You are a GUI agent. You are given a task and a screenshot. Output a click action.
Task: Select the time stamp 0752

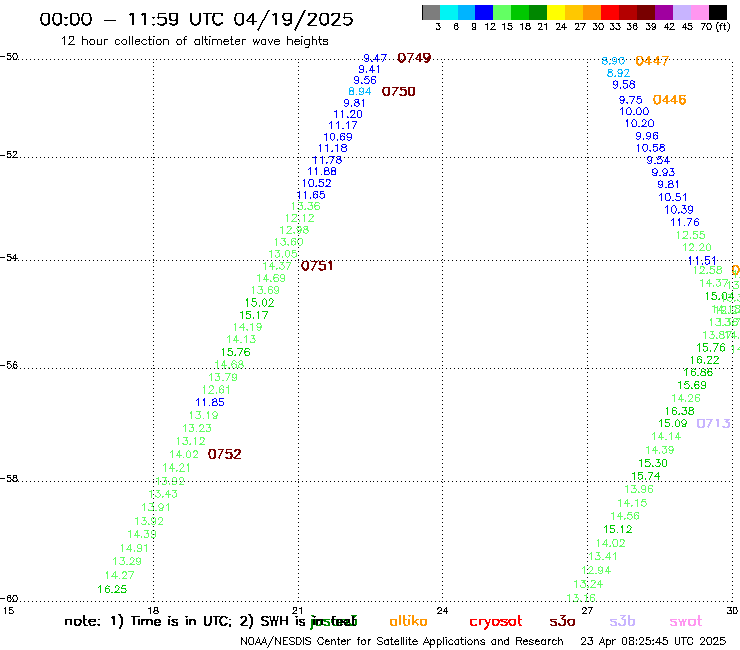click(224, 454)
